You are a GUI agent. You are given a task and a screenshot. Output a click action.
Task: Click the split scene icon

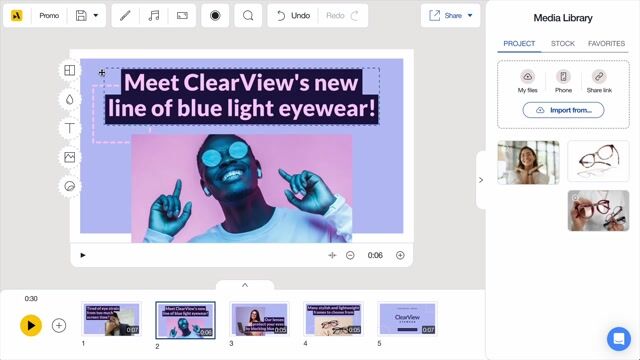(332, 255)
